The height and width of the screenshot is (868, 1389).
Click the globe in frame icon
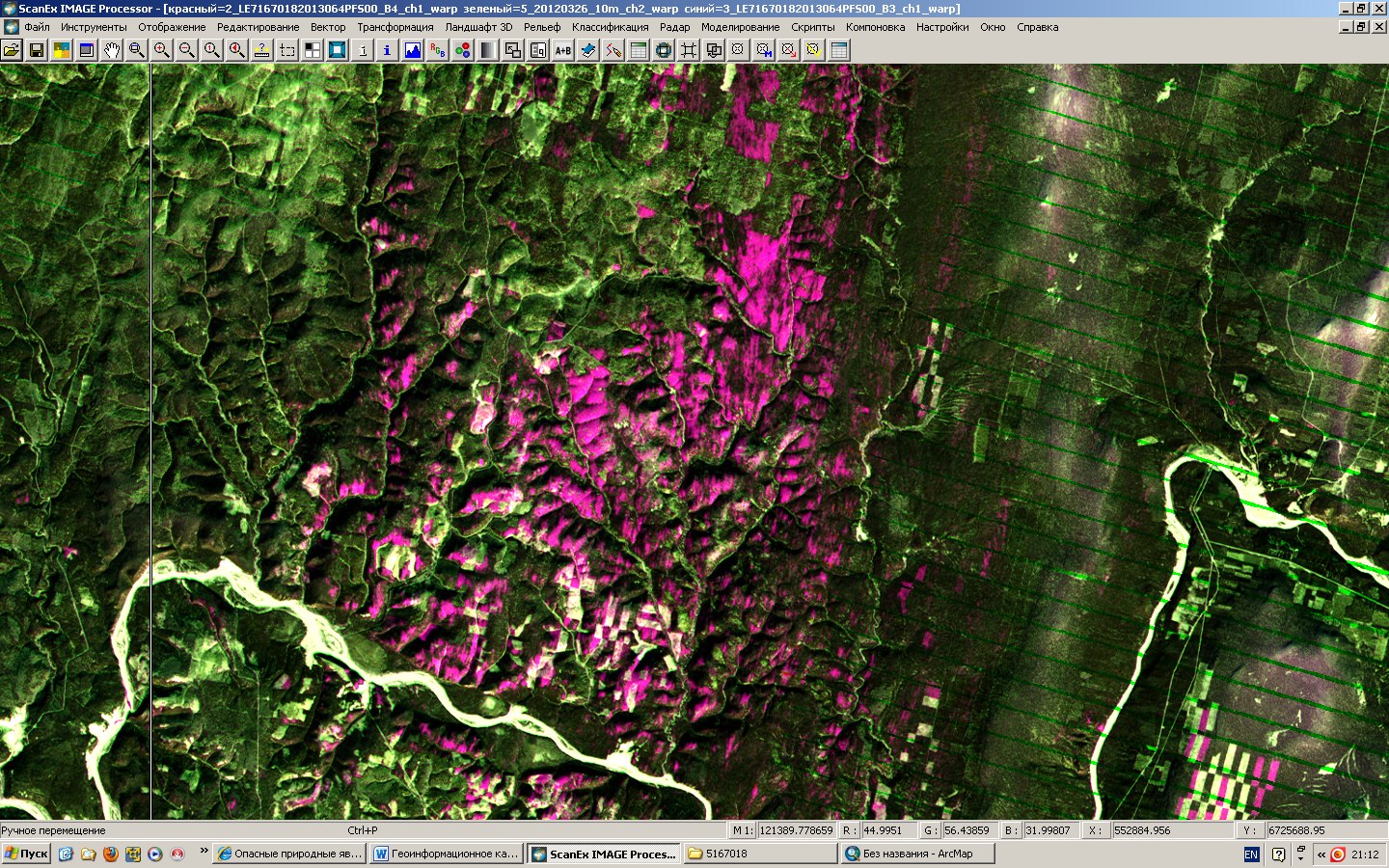[x=664, y=50]
